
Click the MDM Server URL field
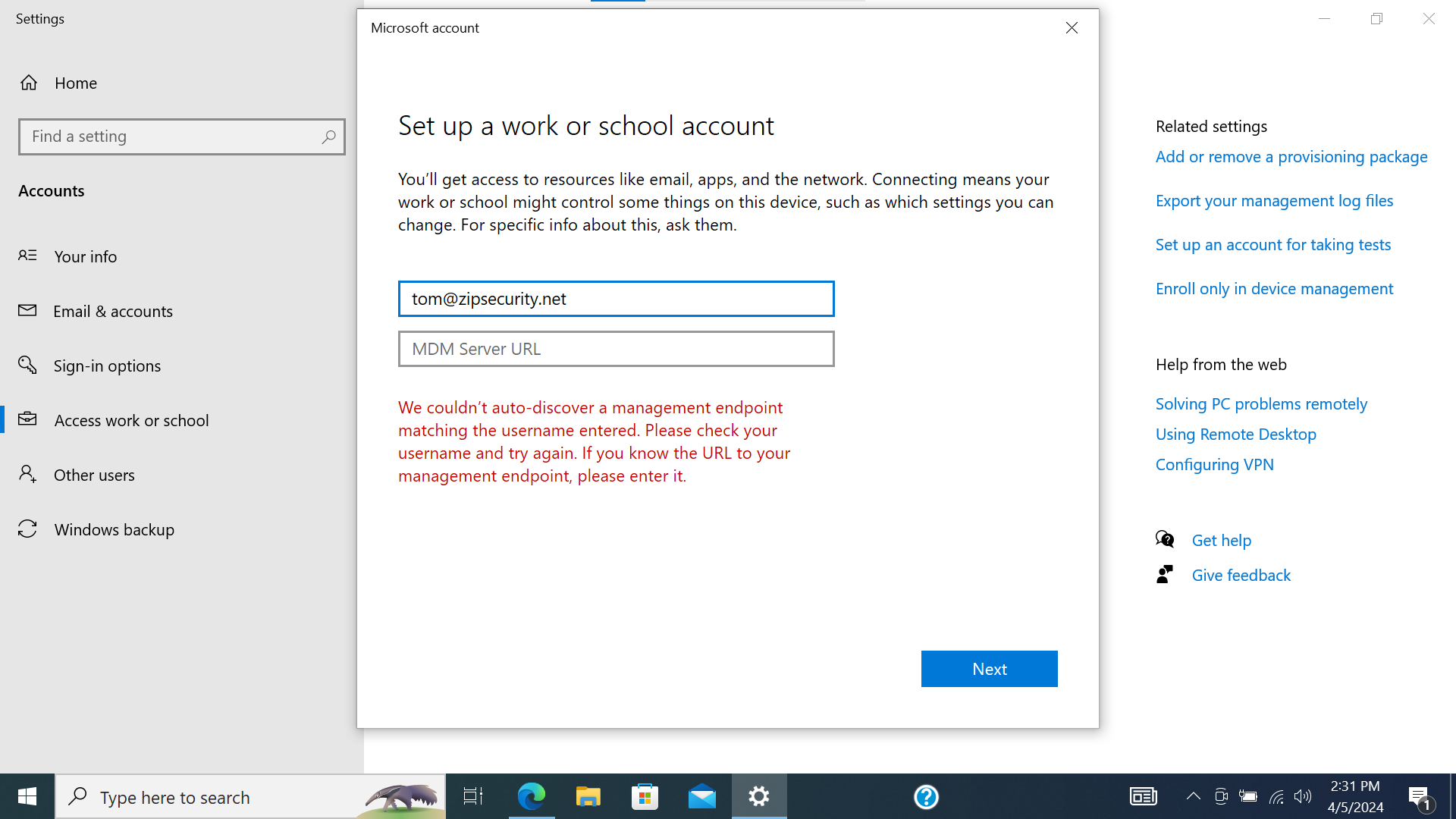616,349
